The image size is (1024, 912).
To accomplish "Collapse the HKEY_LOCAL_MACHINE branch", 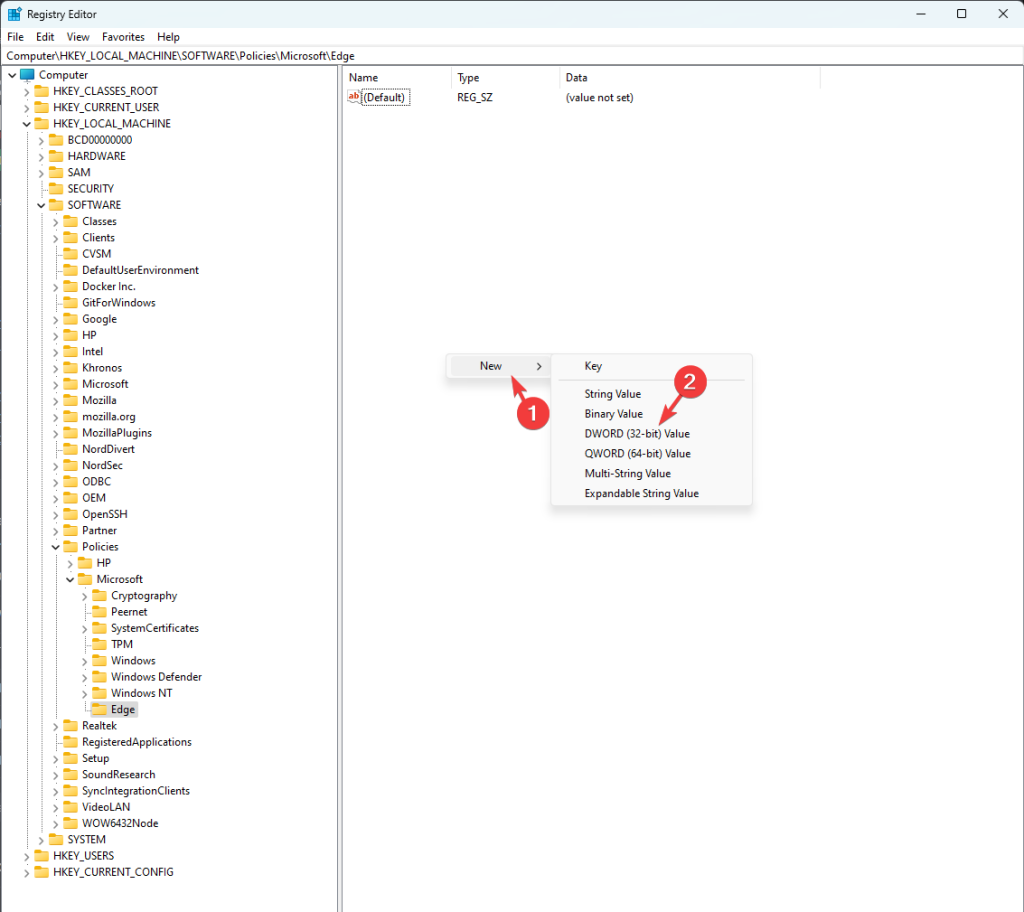I will coord(24,123).
